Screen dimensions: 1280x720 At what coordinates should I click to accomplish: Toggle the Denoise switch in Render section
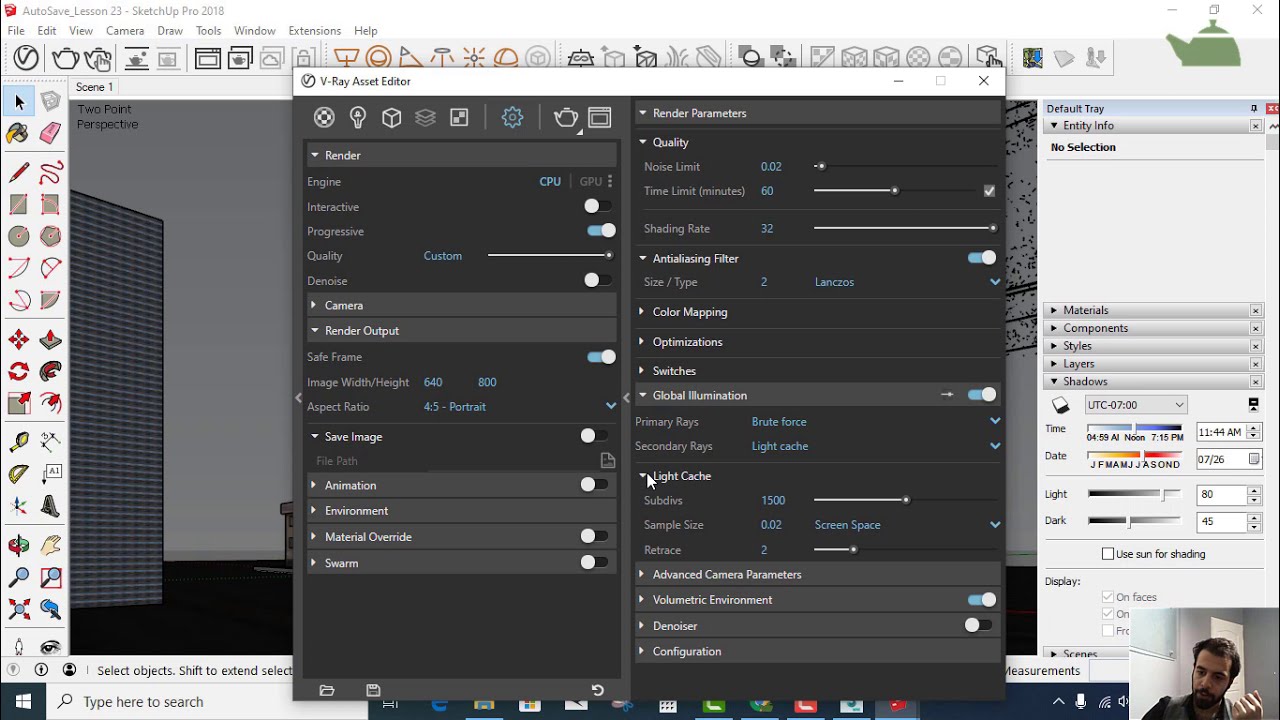[597, 281]
